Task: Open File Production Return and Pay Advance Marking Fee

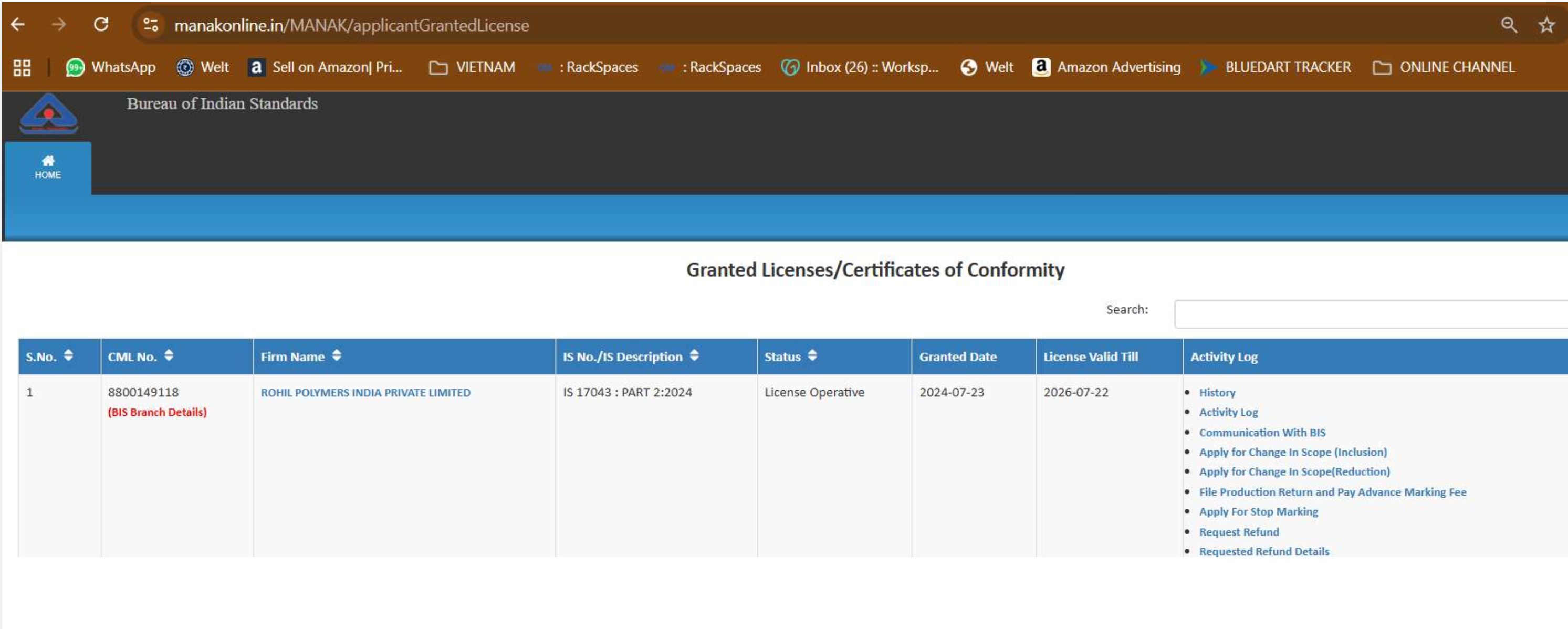Action: coord(1332,492)
